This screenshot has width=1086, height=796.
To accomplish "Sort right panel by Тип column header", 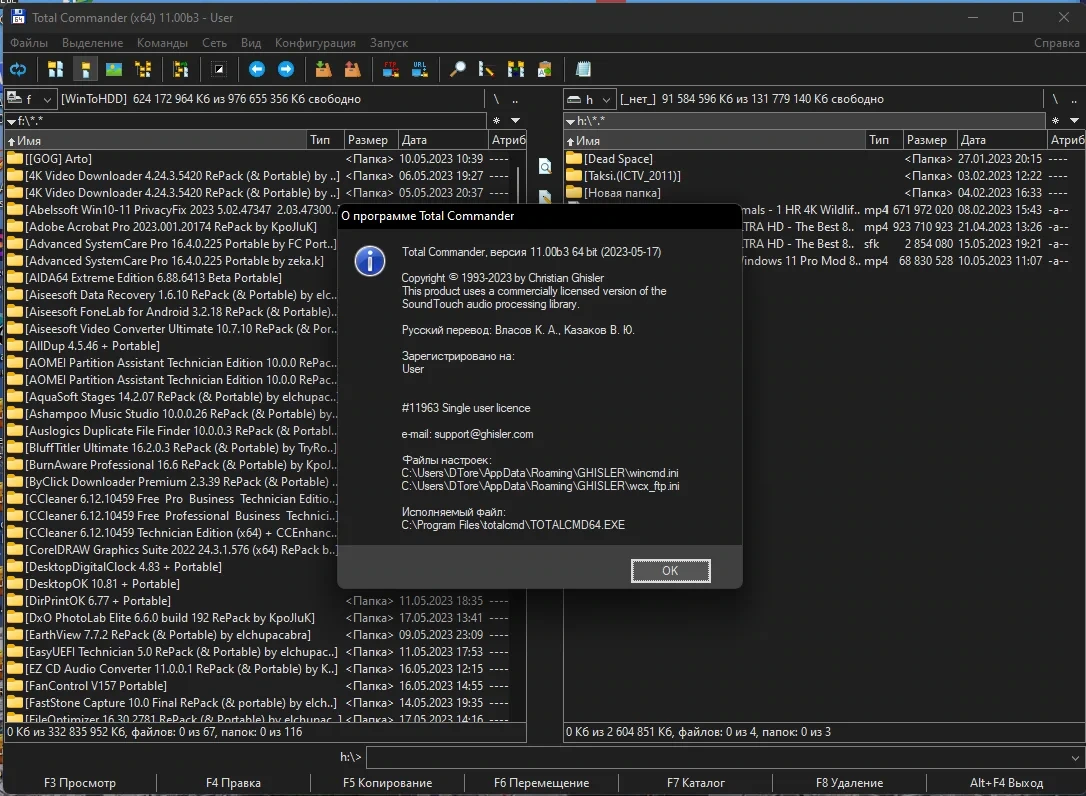I will tap(884, 140).
